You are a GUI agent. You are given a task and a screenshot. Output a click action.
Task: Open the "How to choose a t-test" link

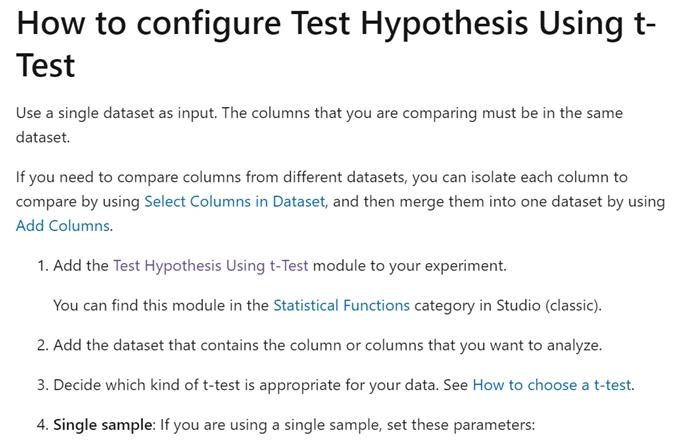tap(552, 384)
